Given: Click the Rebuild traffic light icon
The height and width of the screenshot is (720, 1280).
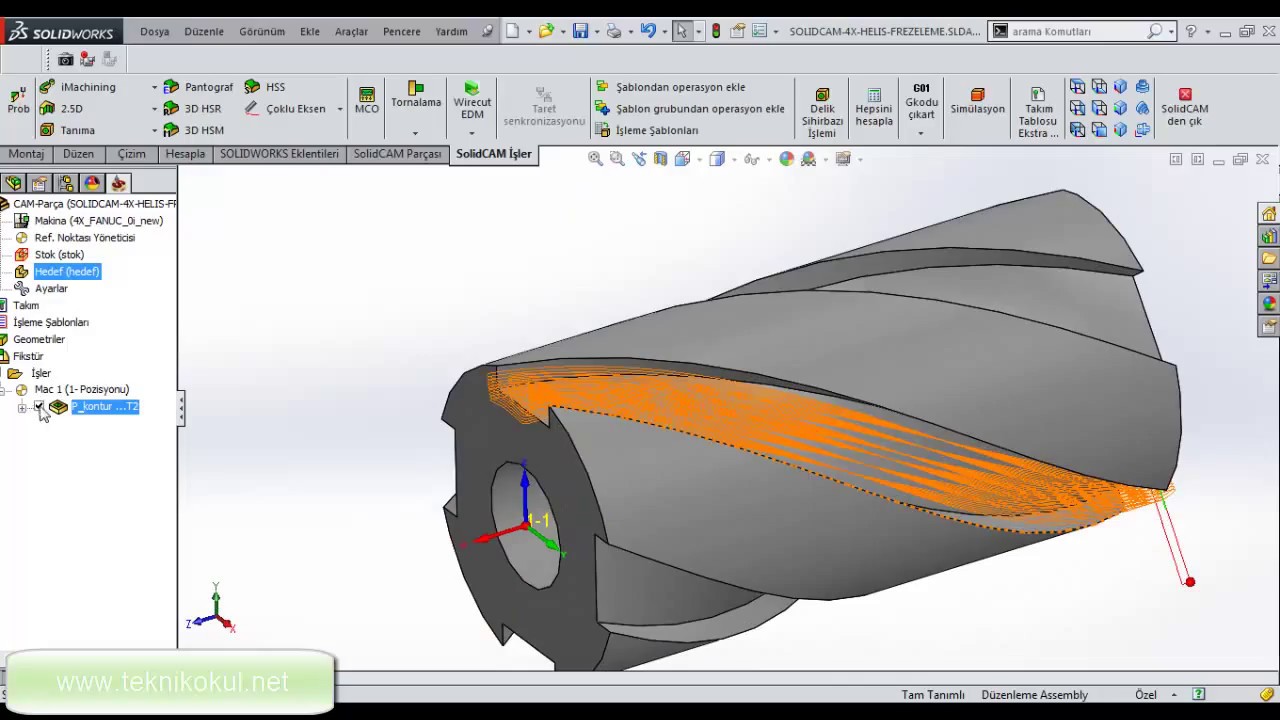Looking at the screenshot, I should coord(716,31).
